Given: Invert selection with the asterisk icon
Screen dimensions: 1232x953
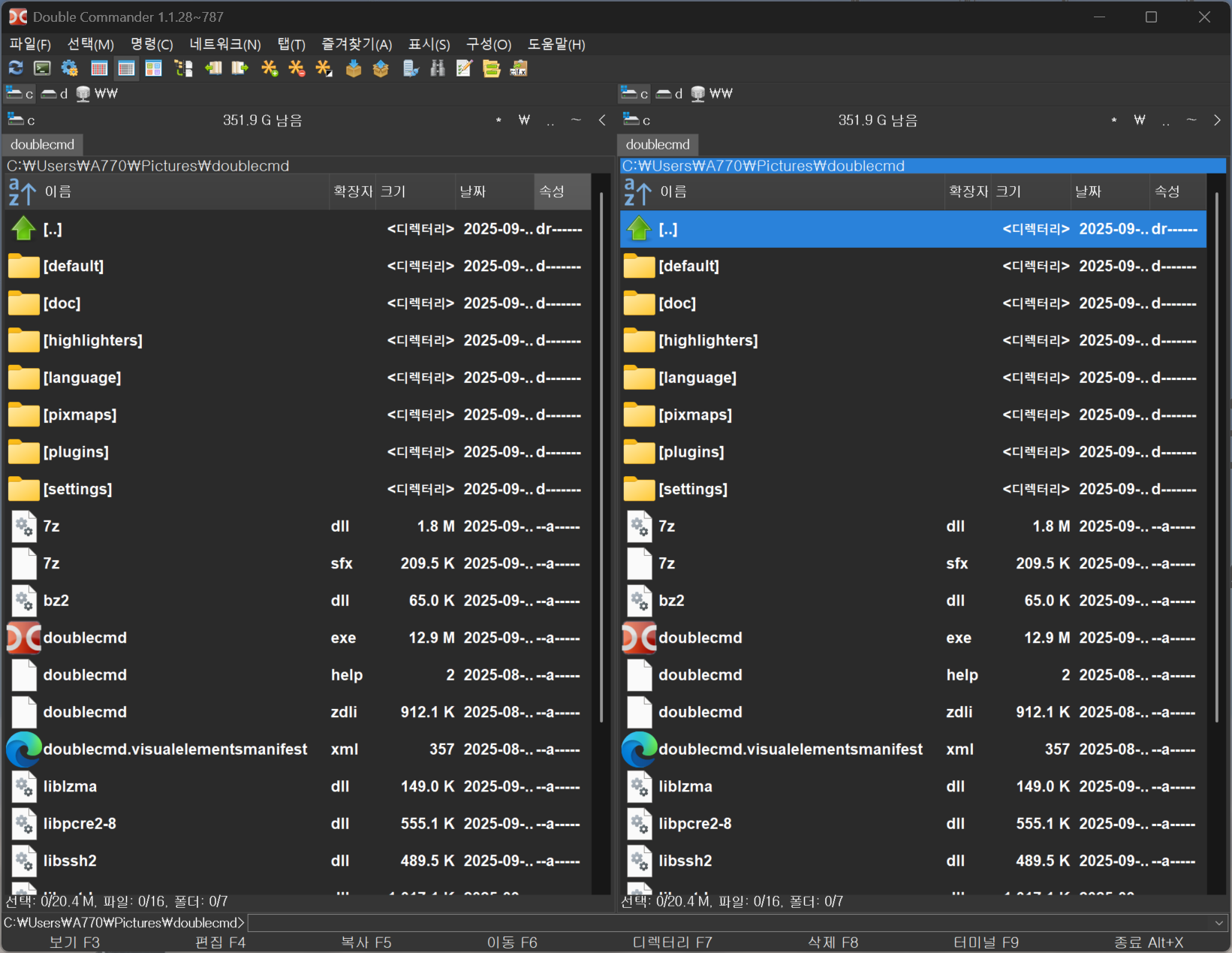Looking at the screenshot, I should click(324, 68).
